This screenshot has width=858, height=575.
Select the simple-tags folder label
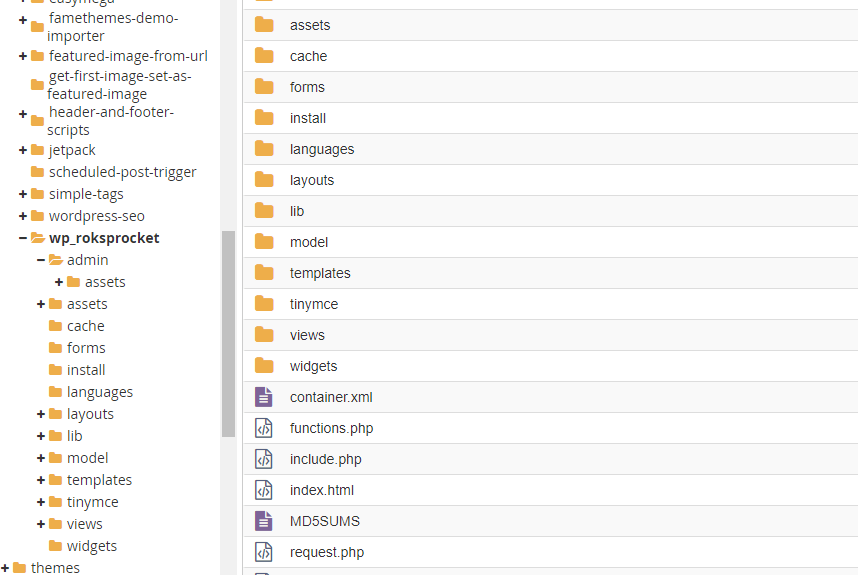click(x=86, y=194)
